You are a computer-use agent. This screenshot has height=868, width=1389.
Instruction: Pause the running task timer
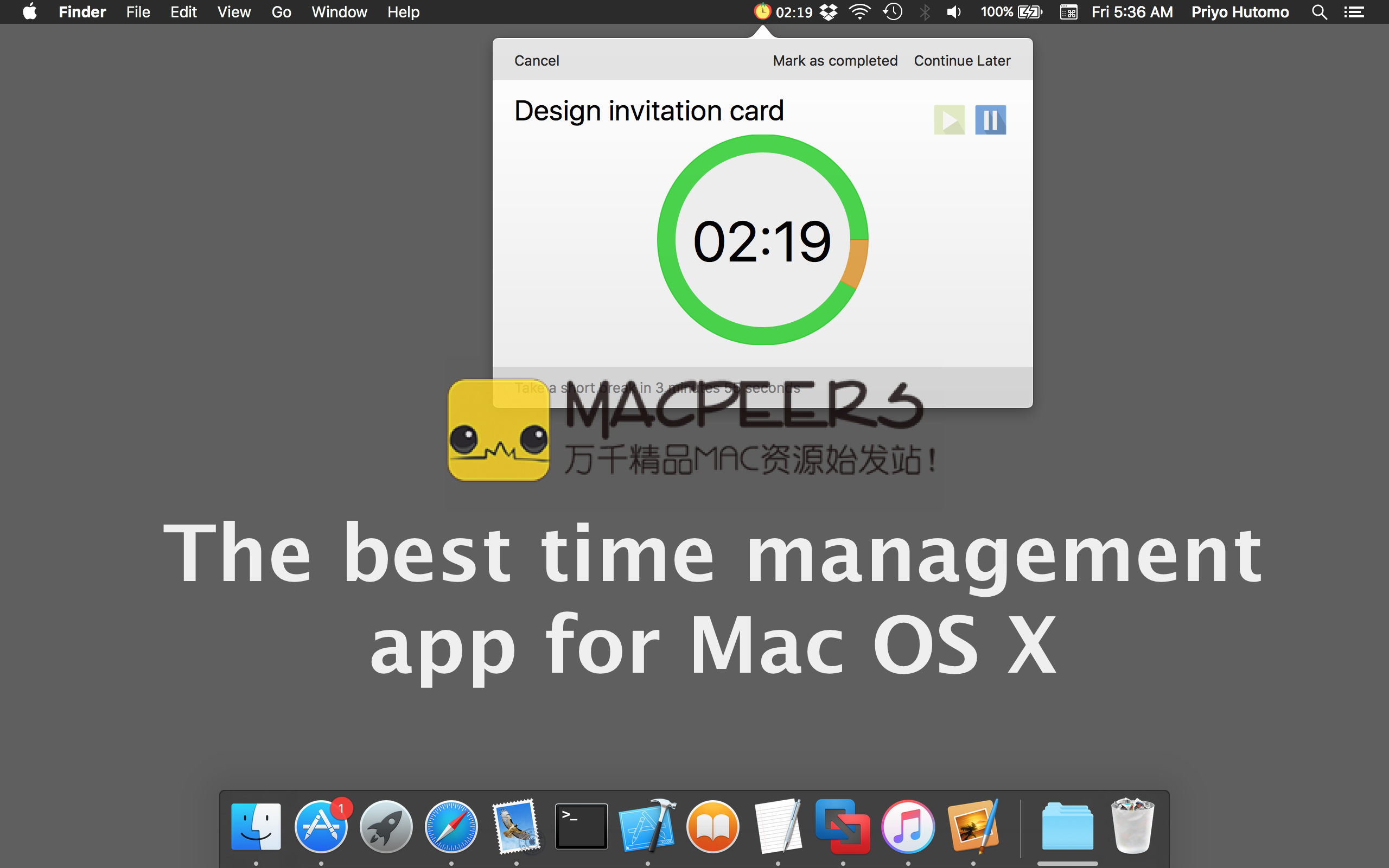[x=990, y=120]
